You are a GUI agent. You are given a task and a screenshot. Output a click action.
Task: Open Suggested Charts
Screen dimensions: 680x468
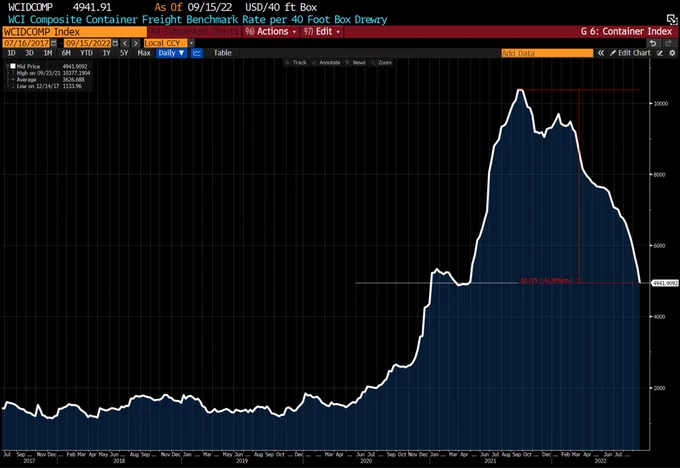[x=194, y=32]
